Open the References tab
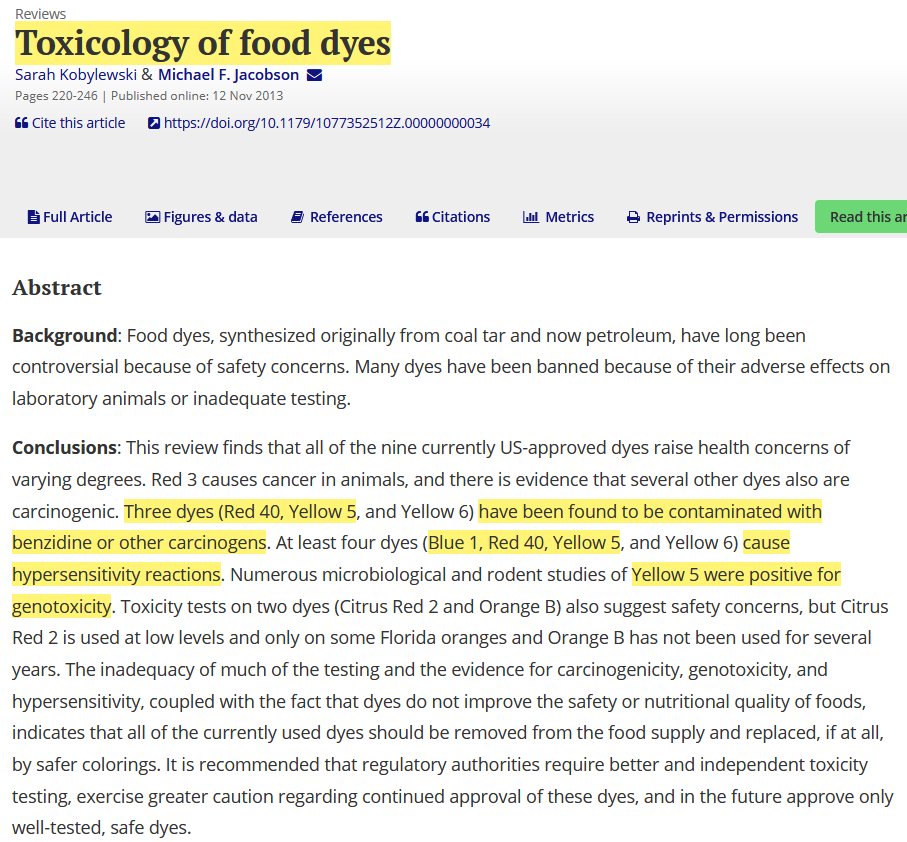Image resolution: width=907 pixels, height=842 pixels. tap(337, 217)
